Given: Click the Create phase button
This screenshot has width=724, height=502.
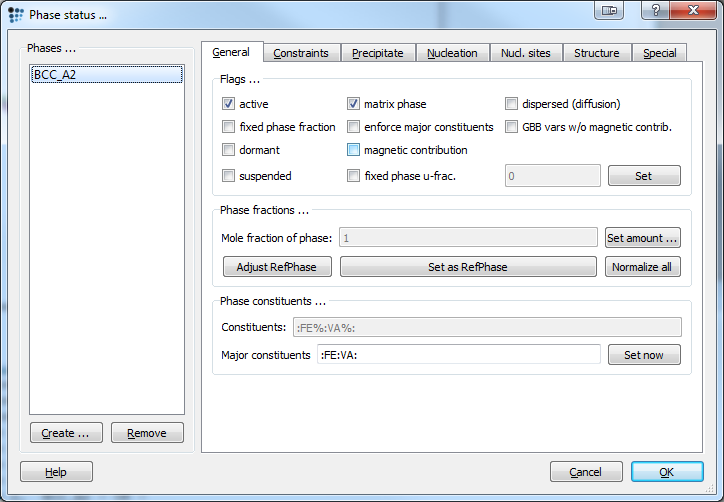Looking at the screenshot, I should point(66,433).
